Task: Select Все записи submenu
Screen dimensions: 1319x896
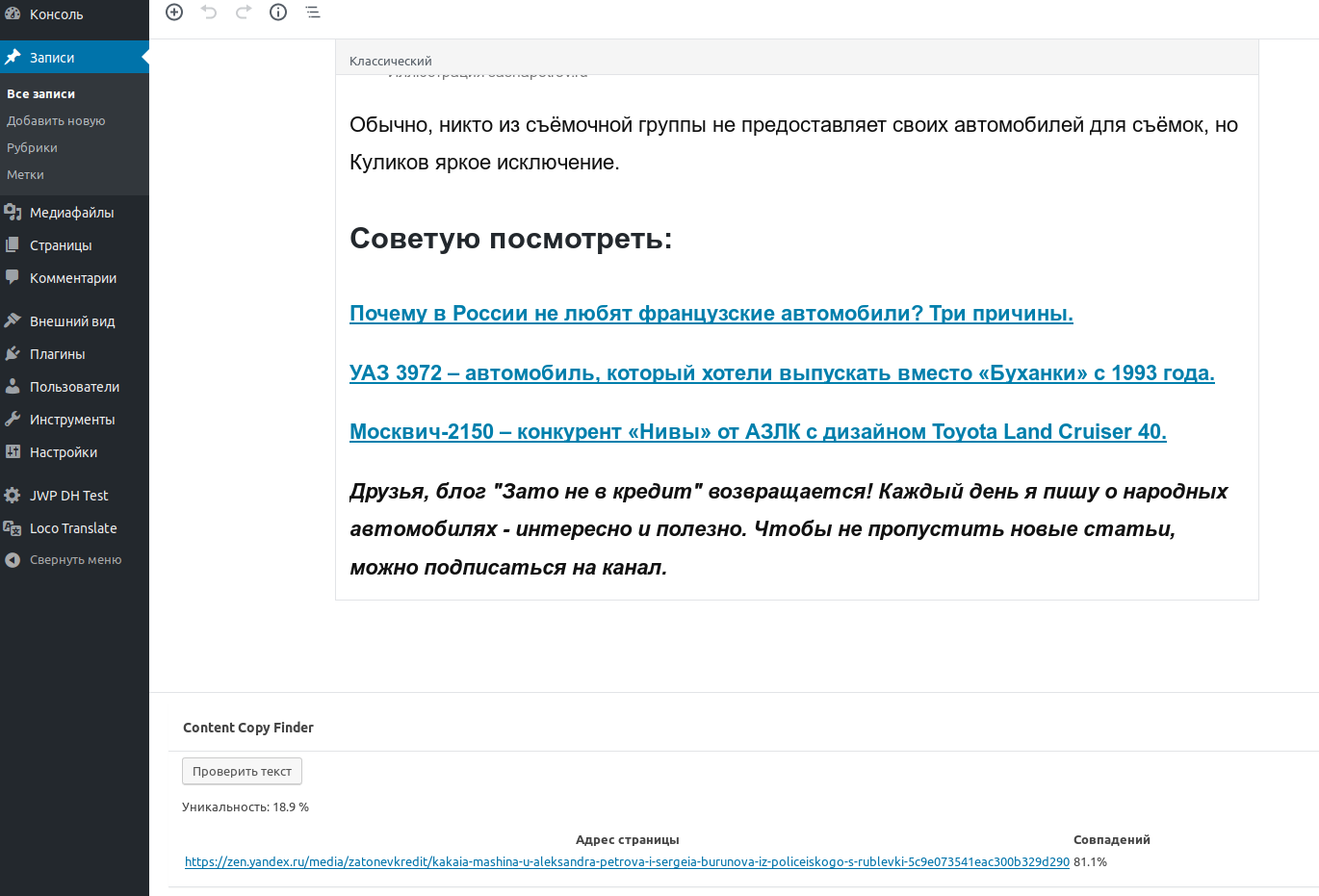Action: click(40, 93)
